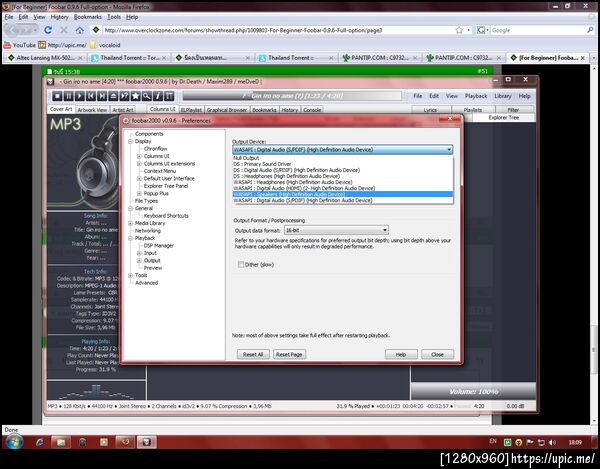Close the Preferences dialog with Close button

tap(437, 354)
